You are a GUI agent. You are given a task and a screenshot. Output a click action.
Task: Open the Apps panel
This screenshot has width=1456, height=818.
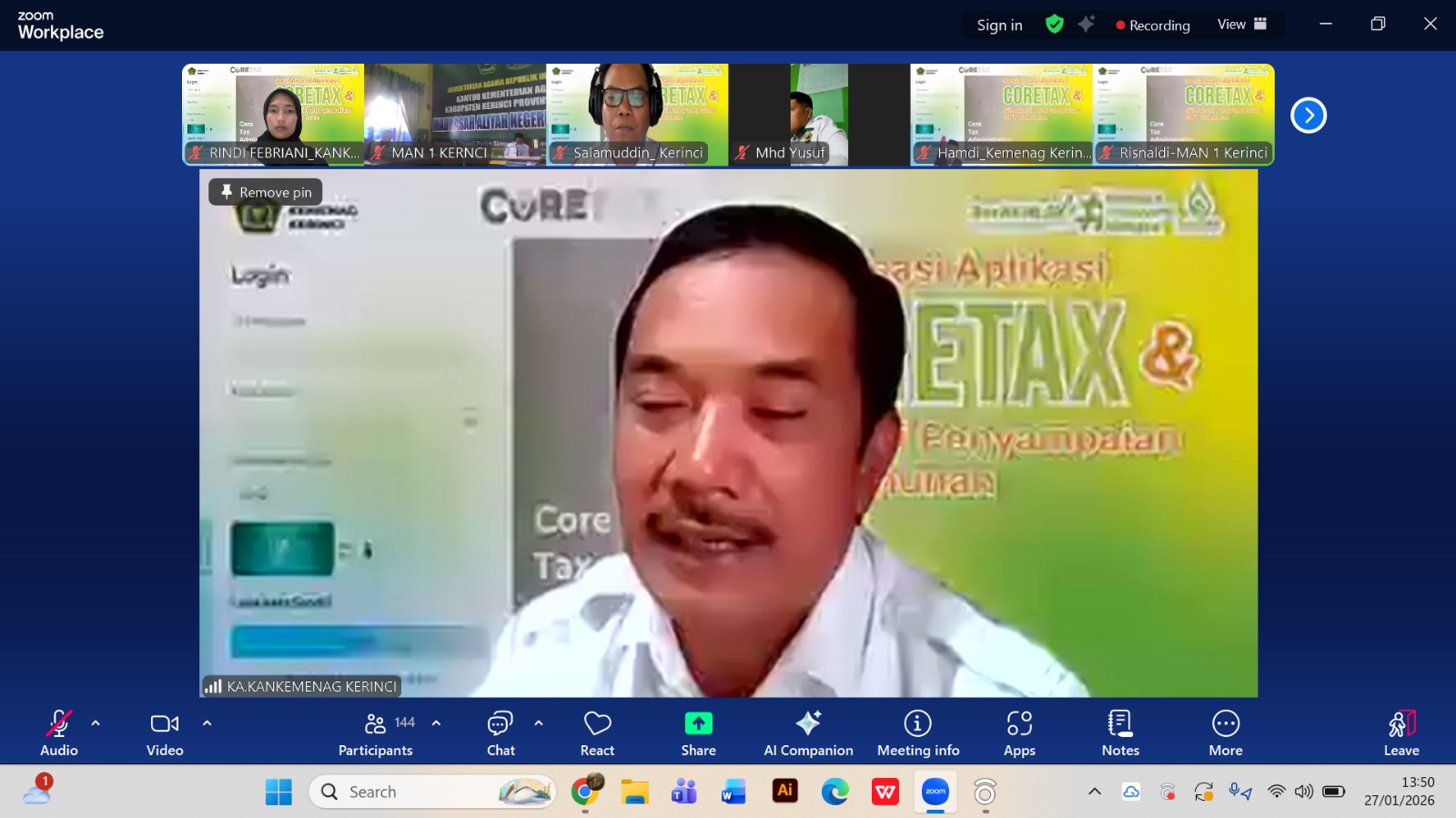pyautogui.click(x=1019, y=733)
